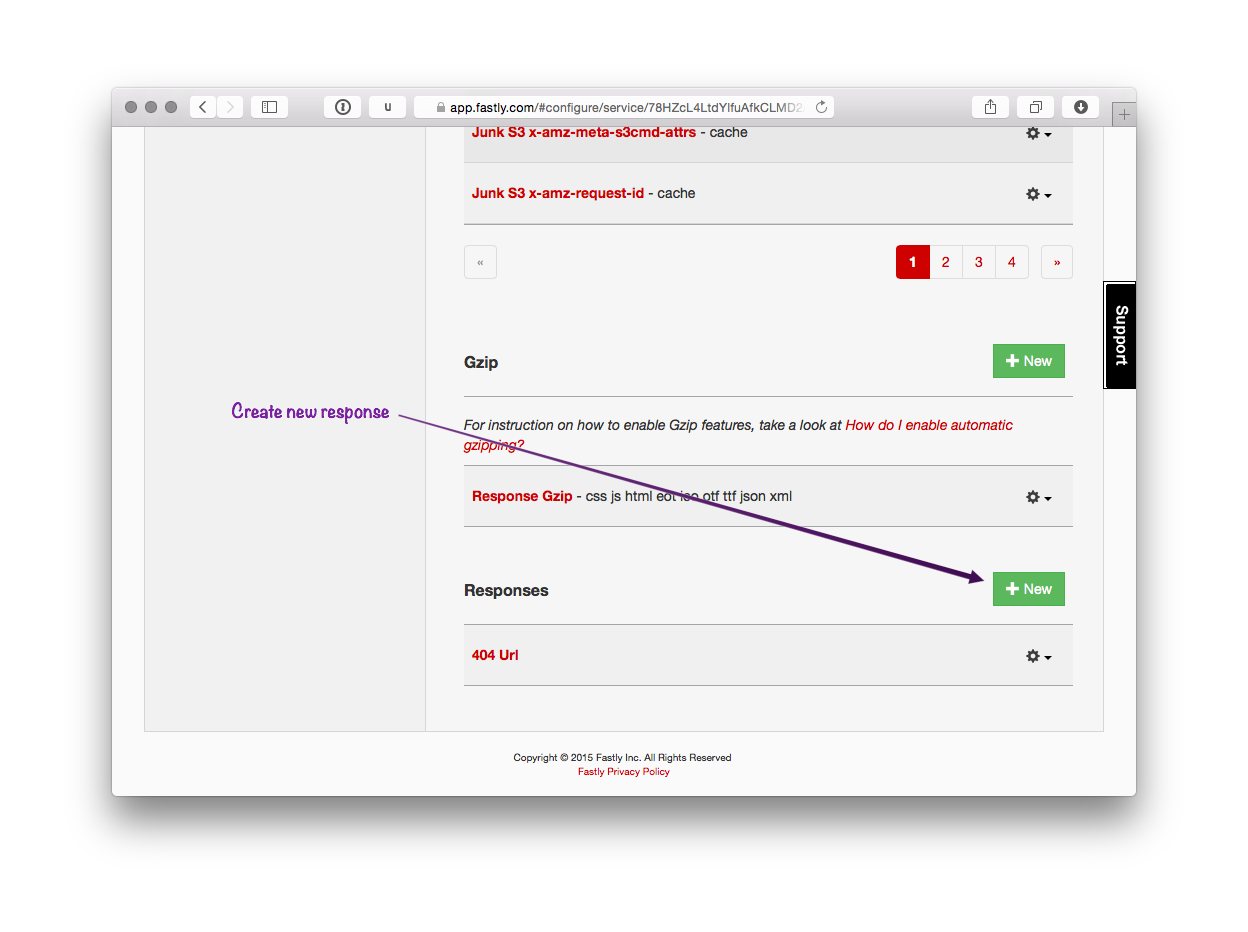Viewport: 1248px width, 932px height.
Task: Open the 404 Url response link
Action: pos(495,655)
